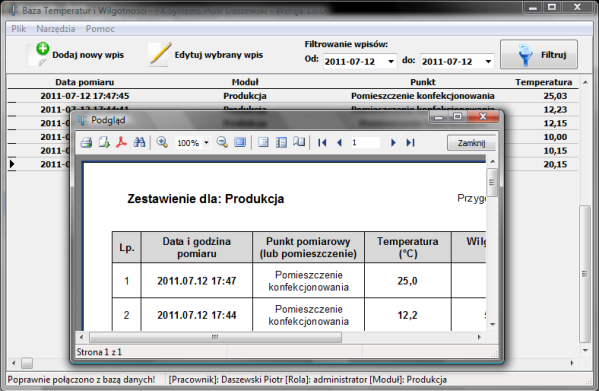Click report temperature cell 12,2
The height and width of the screenshot is (391, 599).
pos(407,315)
